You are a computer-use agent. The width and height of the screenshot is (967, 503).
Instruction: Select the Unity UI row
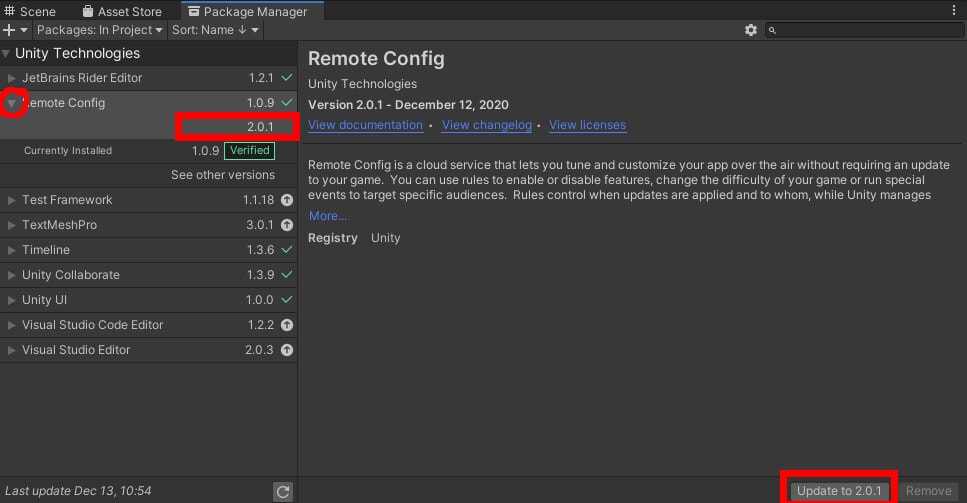click(149, 300)
